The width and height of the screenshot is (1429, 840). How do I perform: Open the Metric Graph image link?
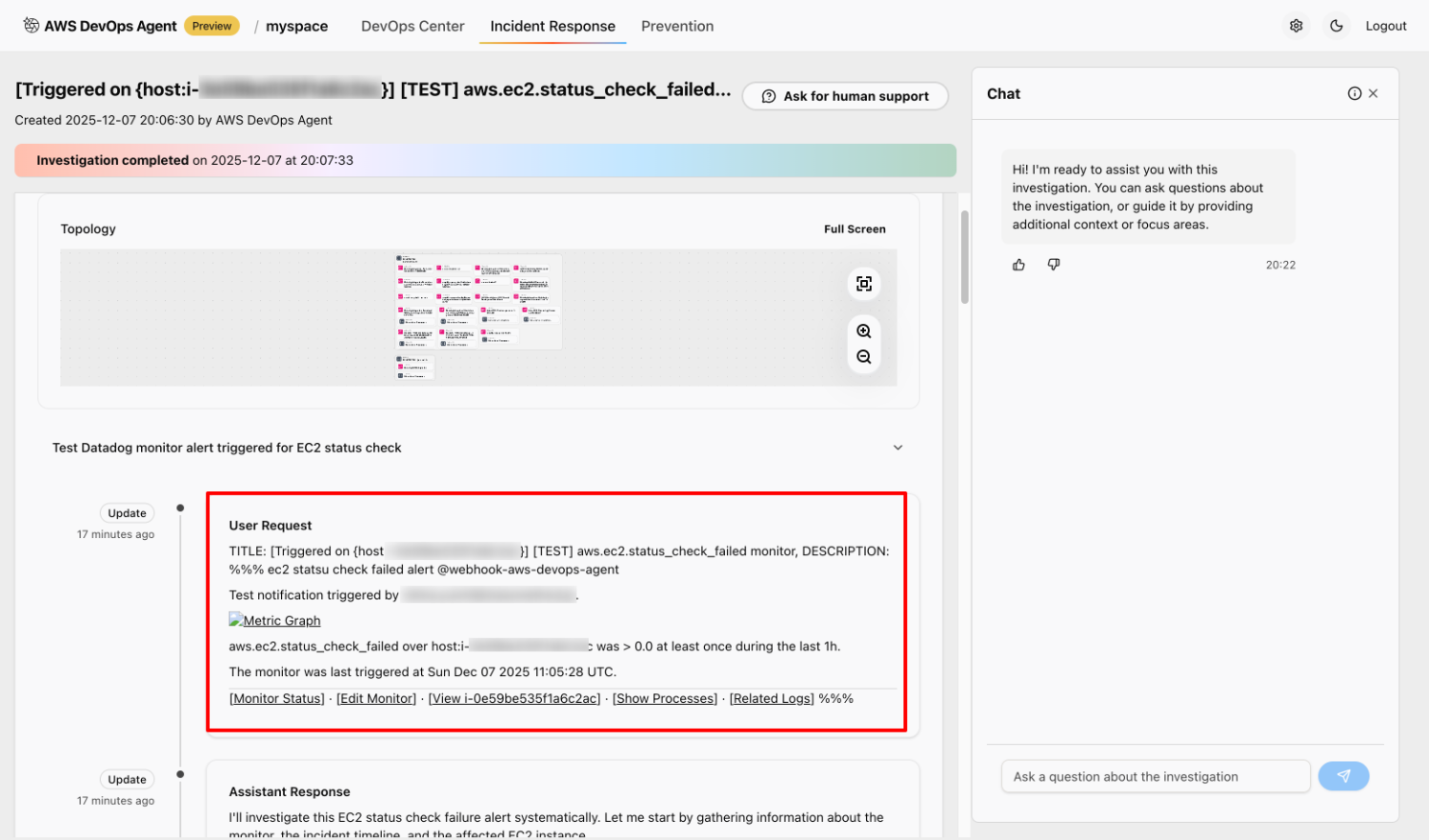click(274, 620)
